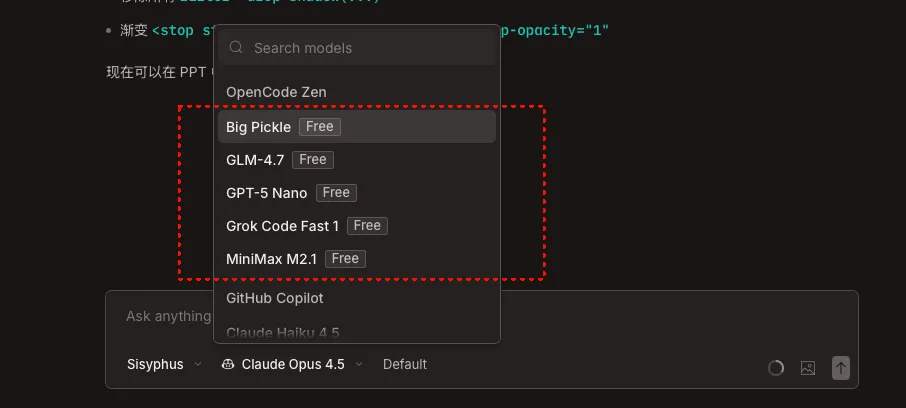Click the attach image icon
The image size is (906, 408).
pyautogui.click(x=808, y=368)
